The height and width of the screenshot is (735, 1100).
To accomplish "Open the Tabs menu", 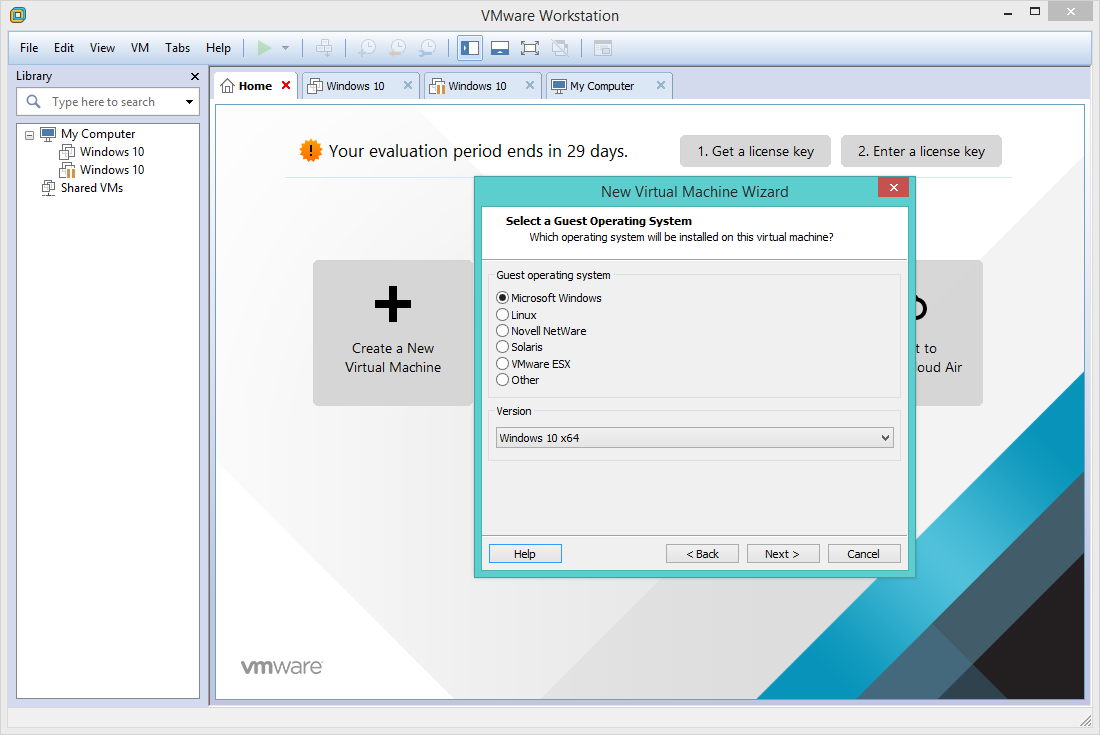I will click(177, 48).
